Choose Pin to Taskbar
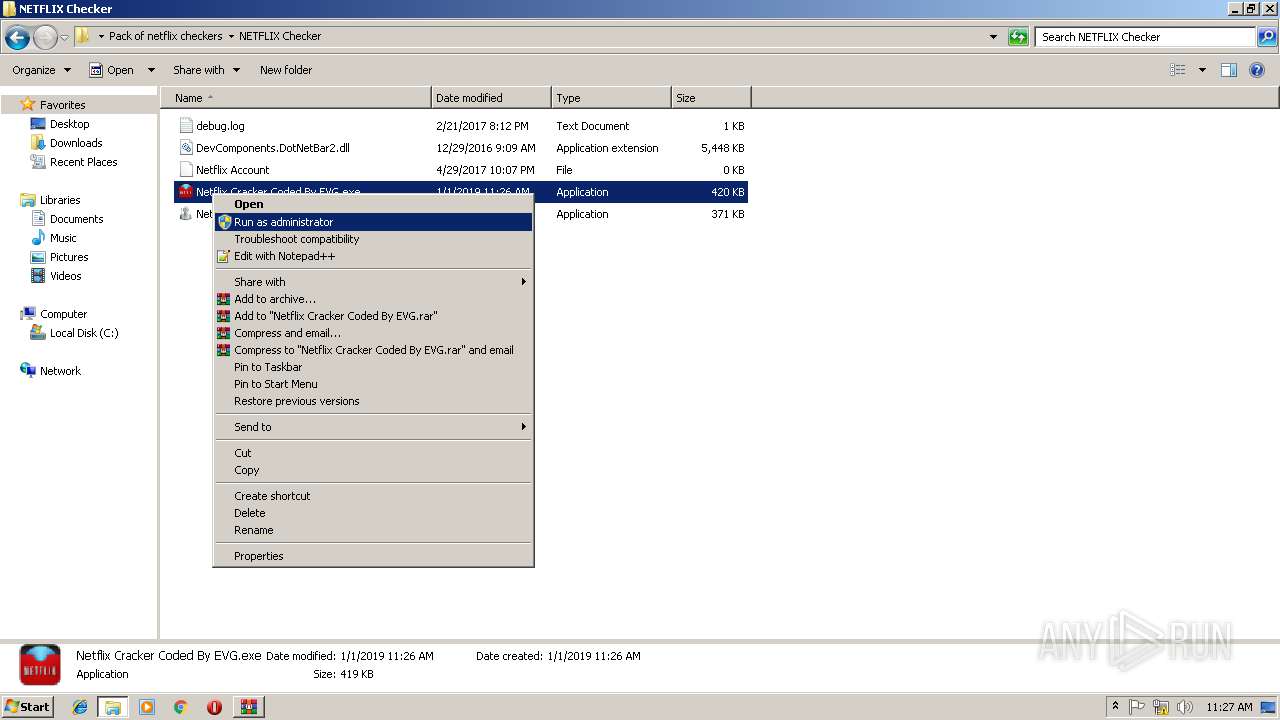 (x=374, y=367)
